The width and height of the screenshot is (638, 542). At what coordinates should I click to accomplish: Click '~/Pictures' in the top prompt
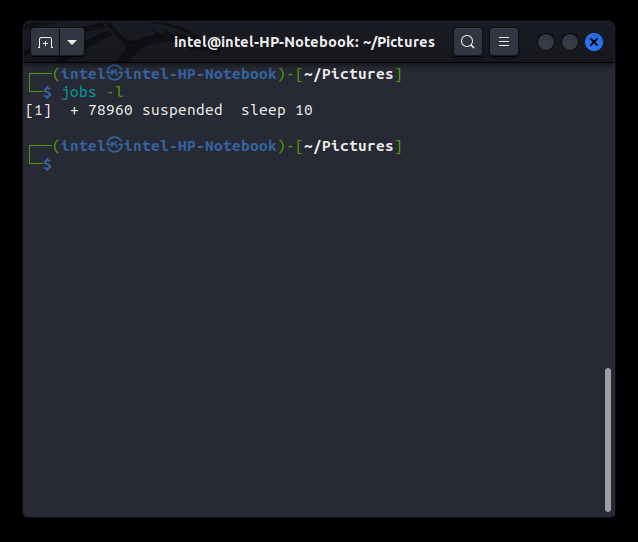[348, 74]
